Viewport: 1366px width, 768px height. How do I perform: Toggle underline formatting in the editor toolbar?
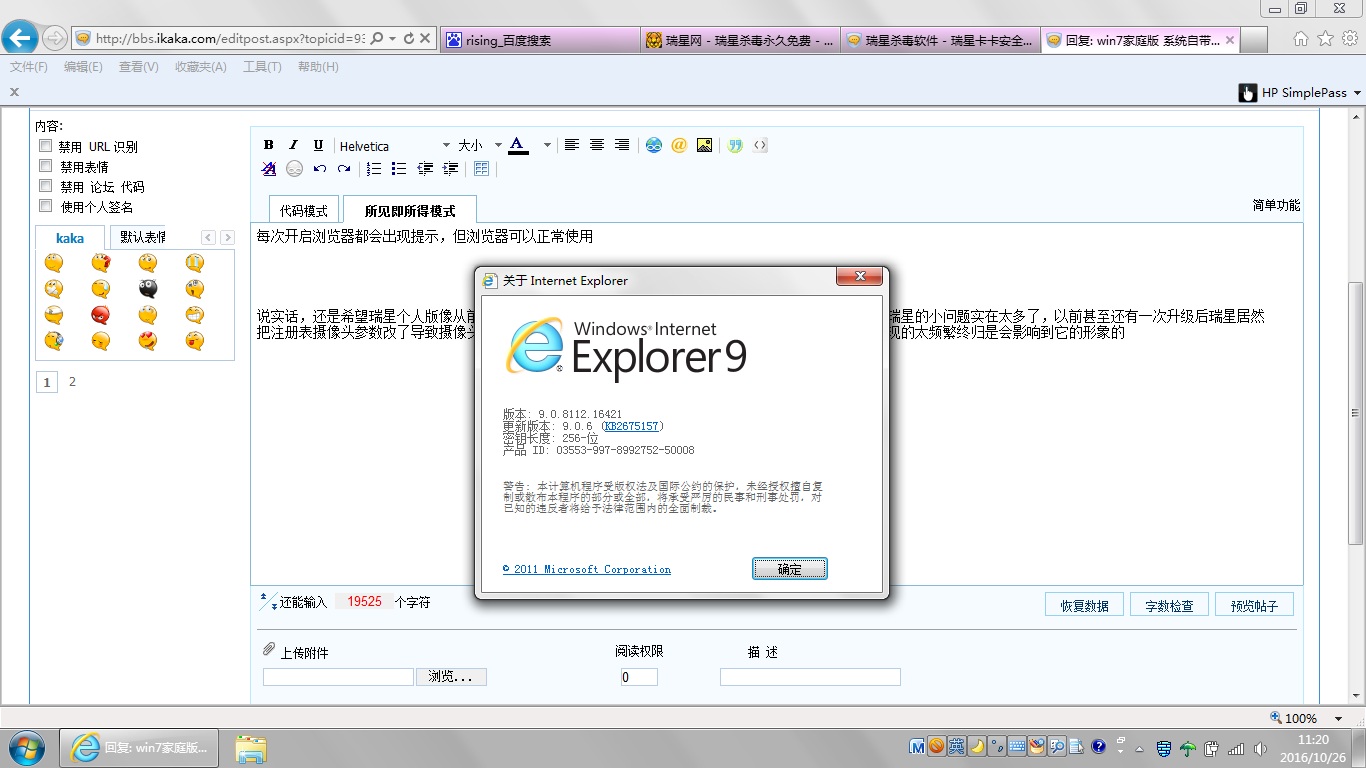click(x=318, y=145)
